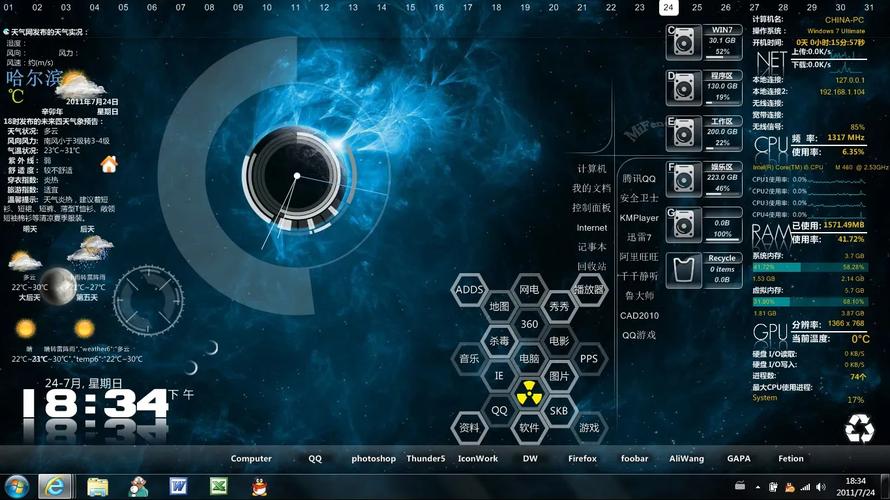Launch the QQ hexagon tile

pos(499,410)
